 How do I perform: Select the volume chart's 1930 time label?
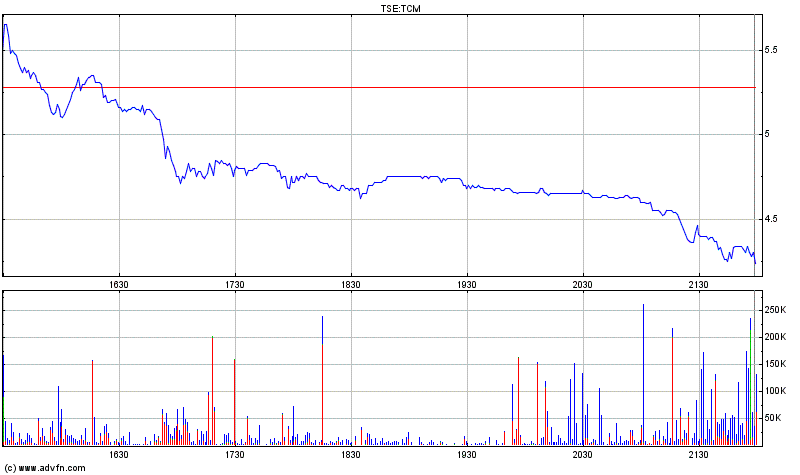[x=467, y=454]
